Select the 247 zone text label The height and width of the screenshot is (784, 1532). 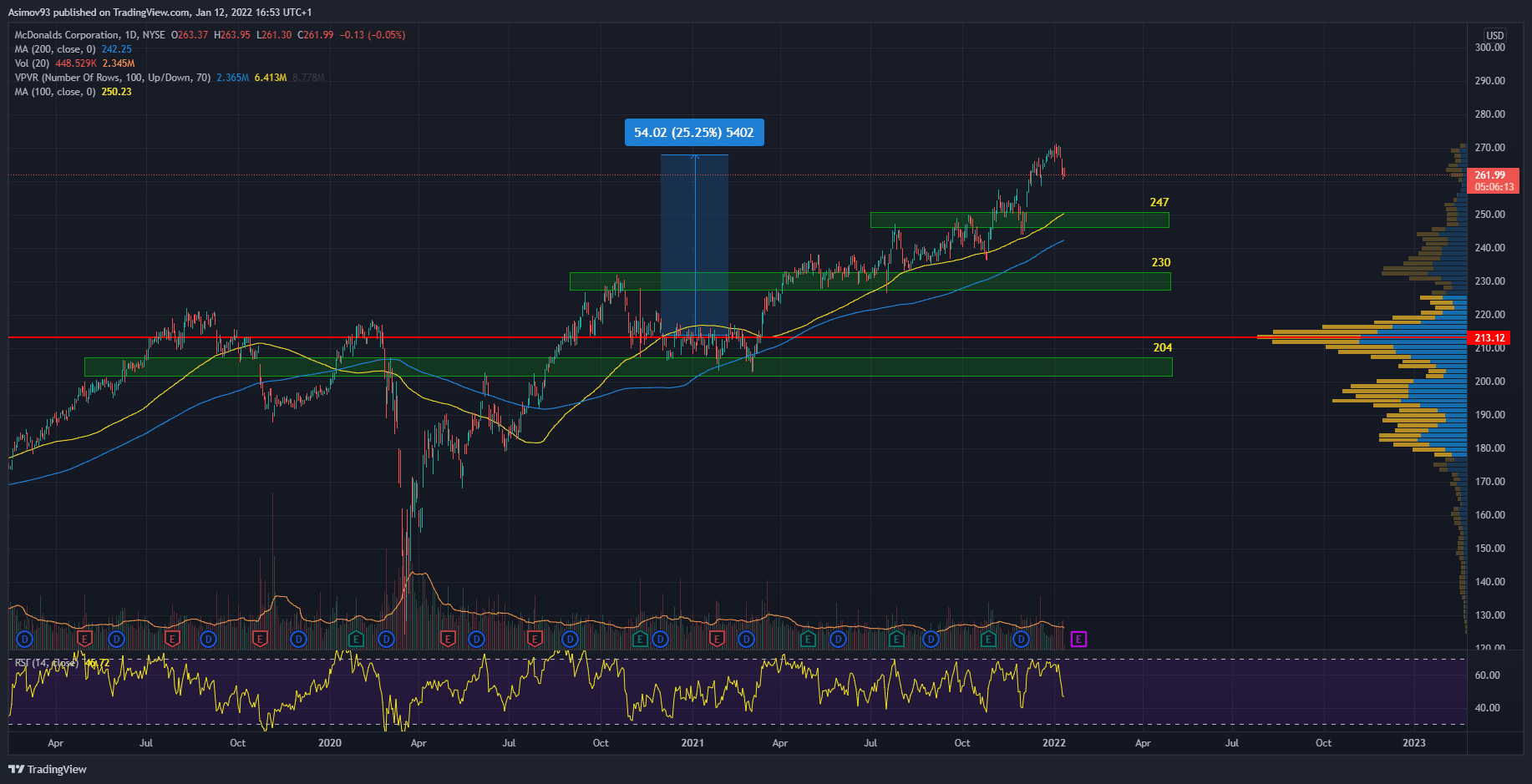pos(1159,203)
